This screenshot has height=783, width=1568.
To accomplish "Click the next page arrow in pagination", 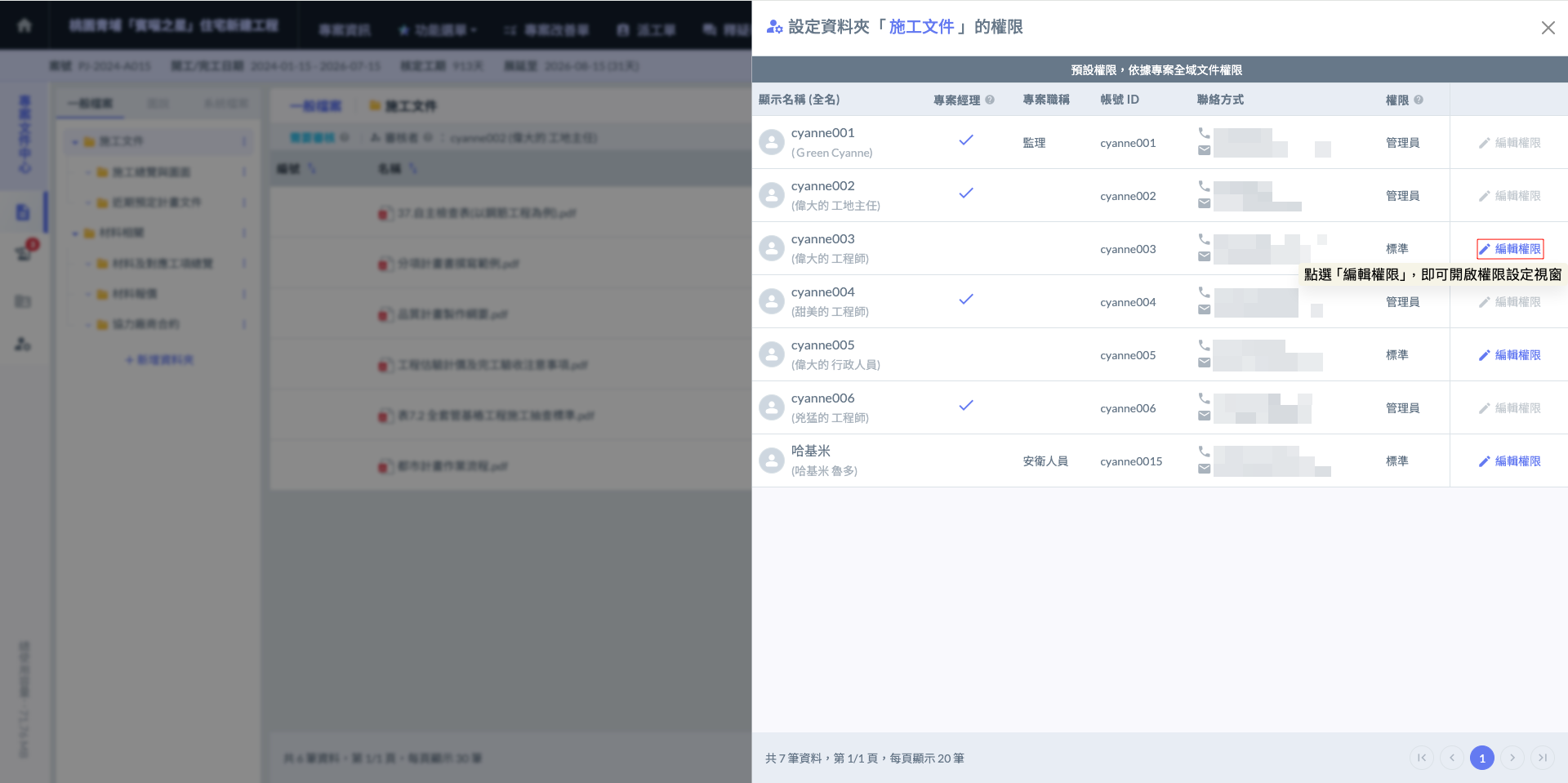I will coord(1512,758).
